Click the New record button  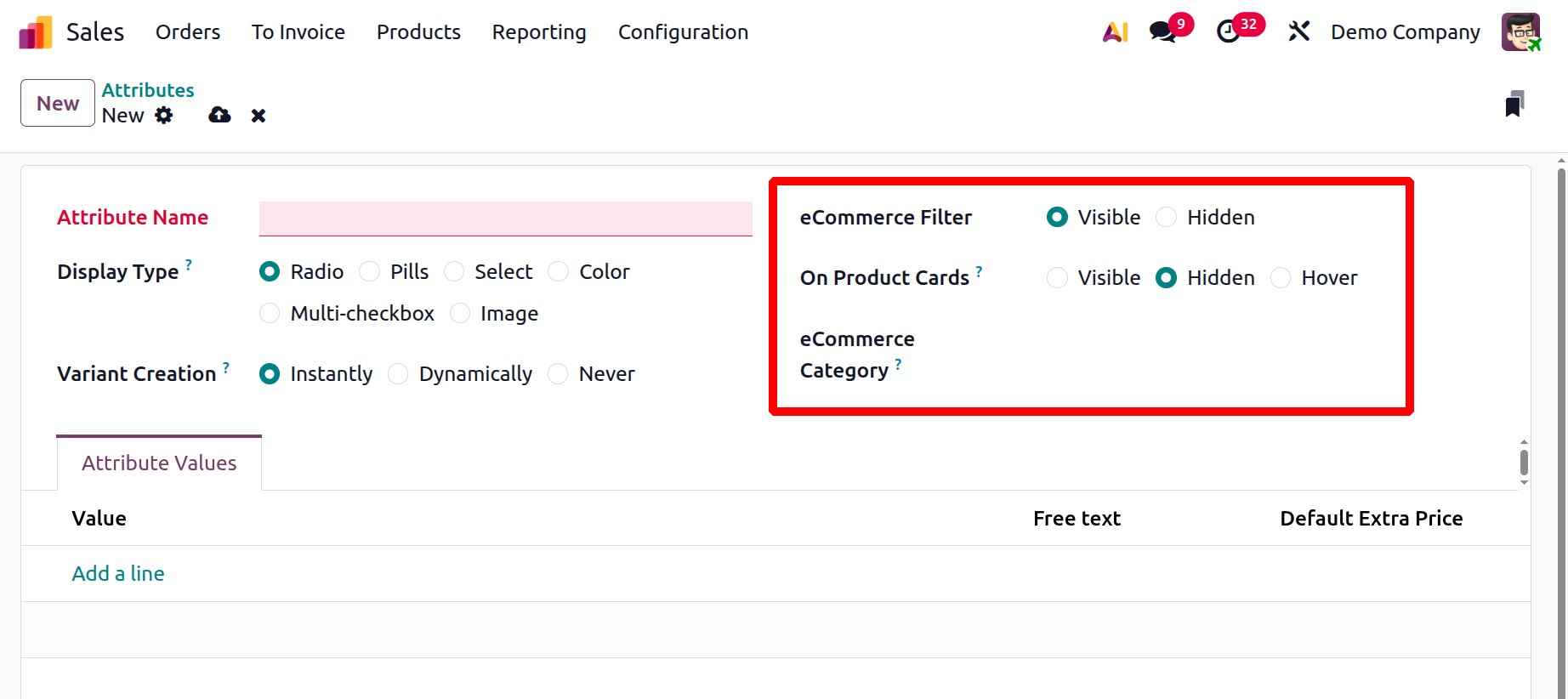pyautogui.click(x=58, y=103)
